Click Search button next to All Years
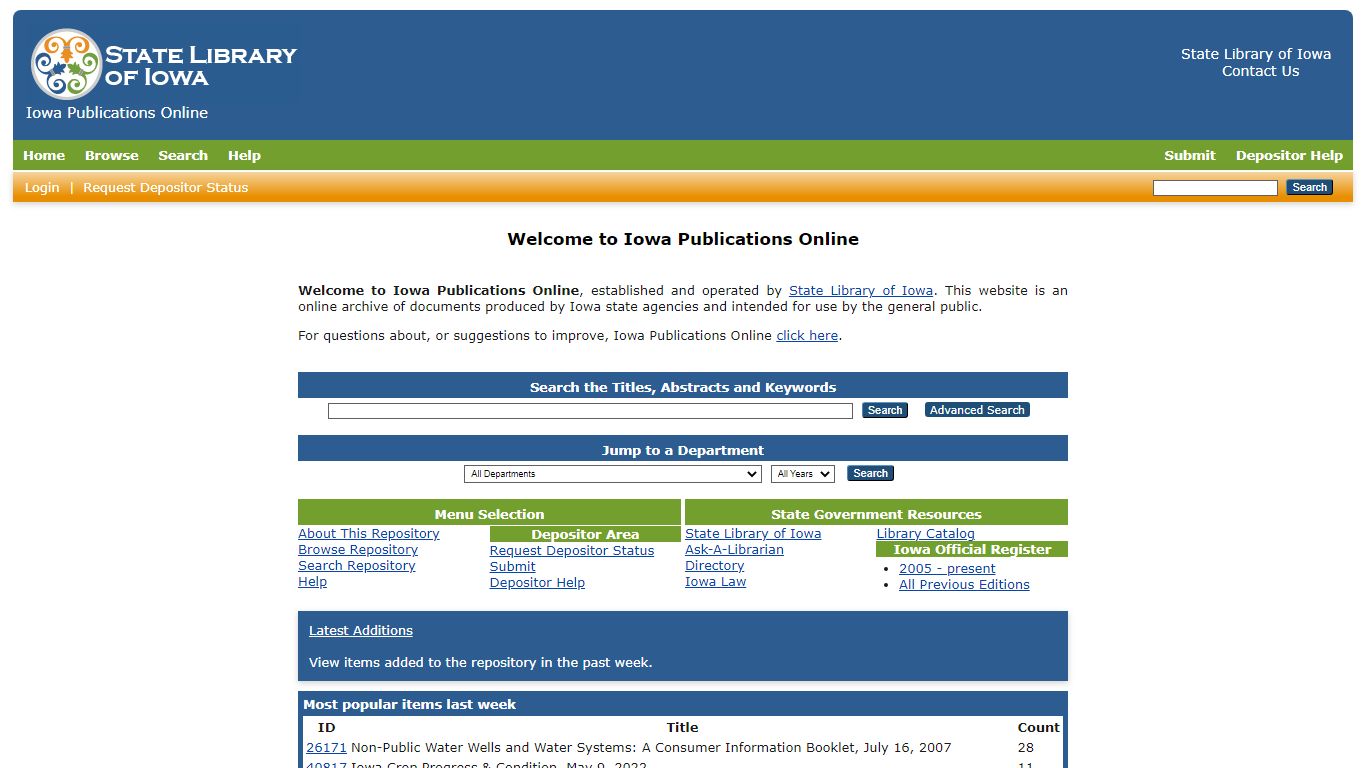 coord(870,473)
